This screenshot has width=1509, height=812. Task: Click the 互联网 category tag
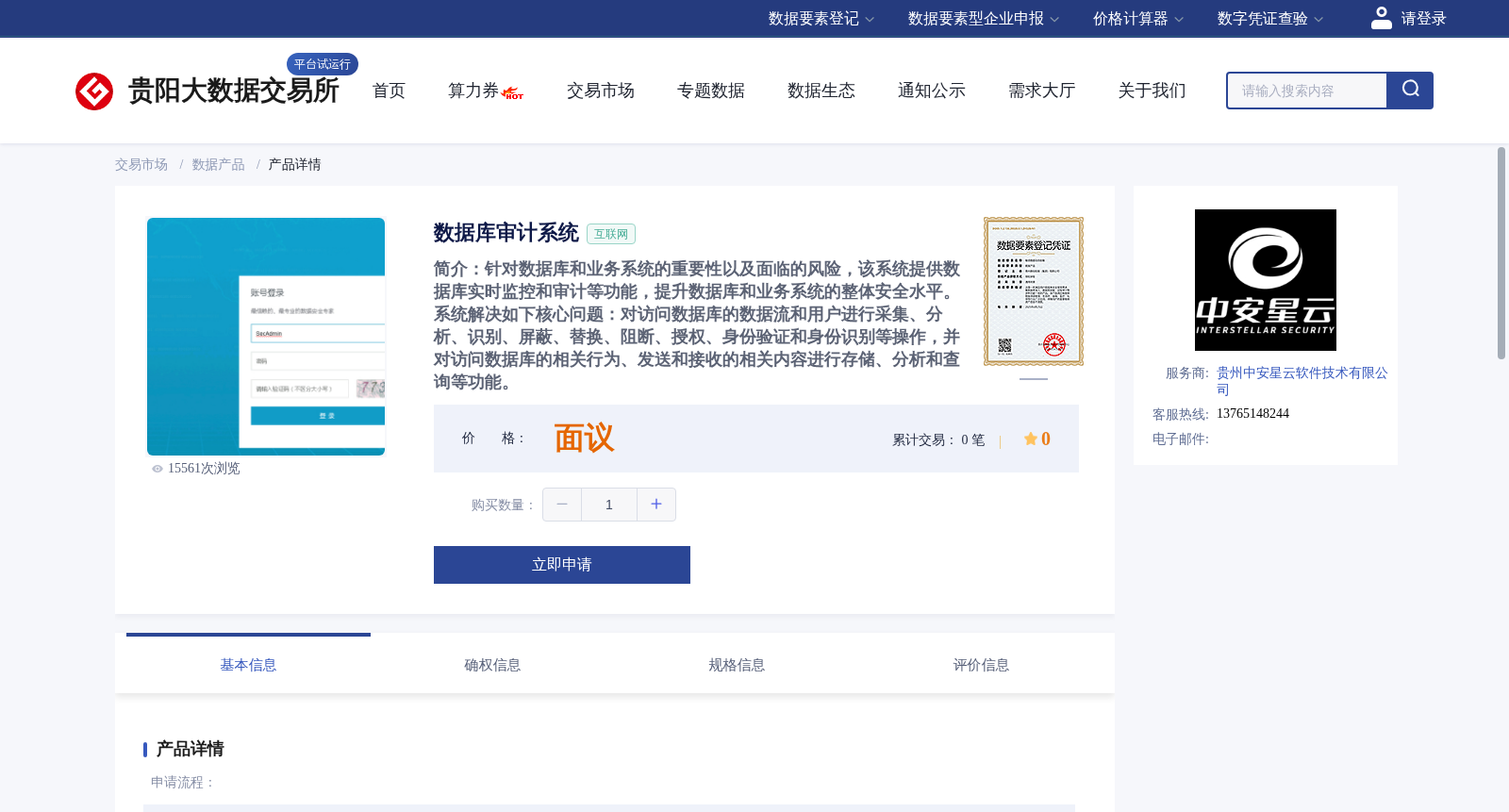pyautogui.click(x=611, y=234)
